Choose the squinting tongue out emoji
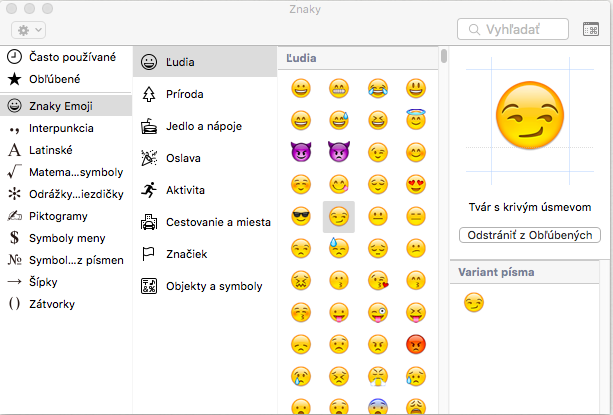613x415 pixels. pyautogui.click(x=416, y=312)
